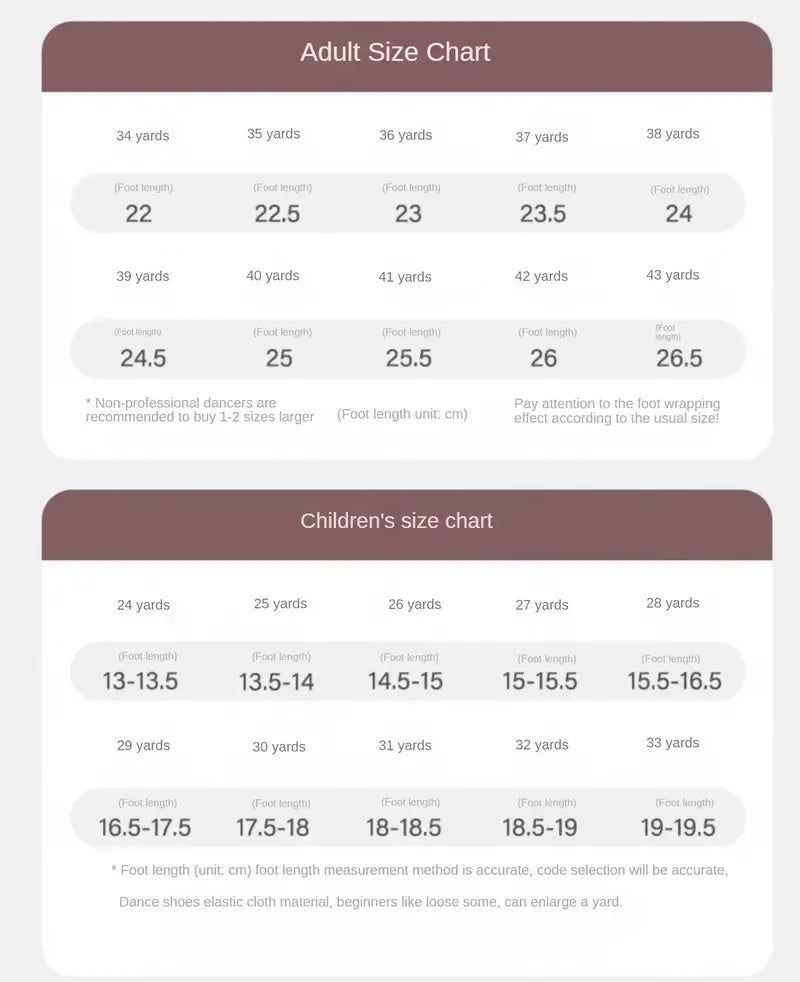Click the 19-19.5 foot length range
The width and height of the screenshot is (800, 982).
pos(678,828)
